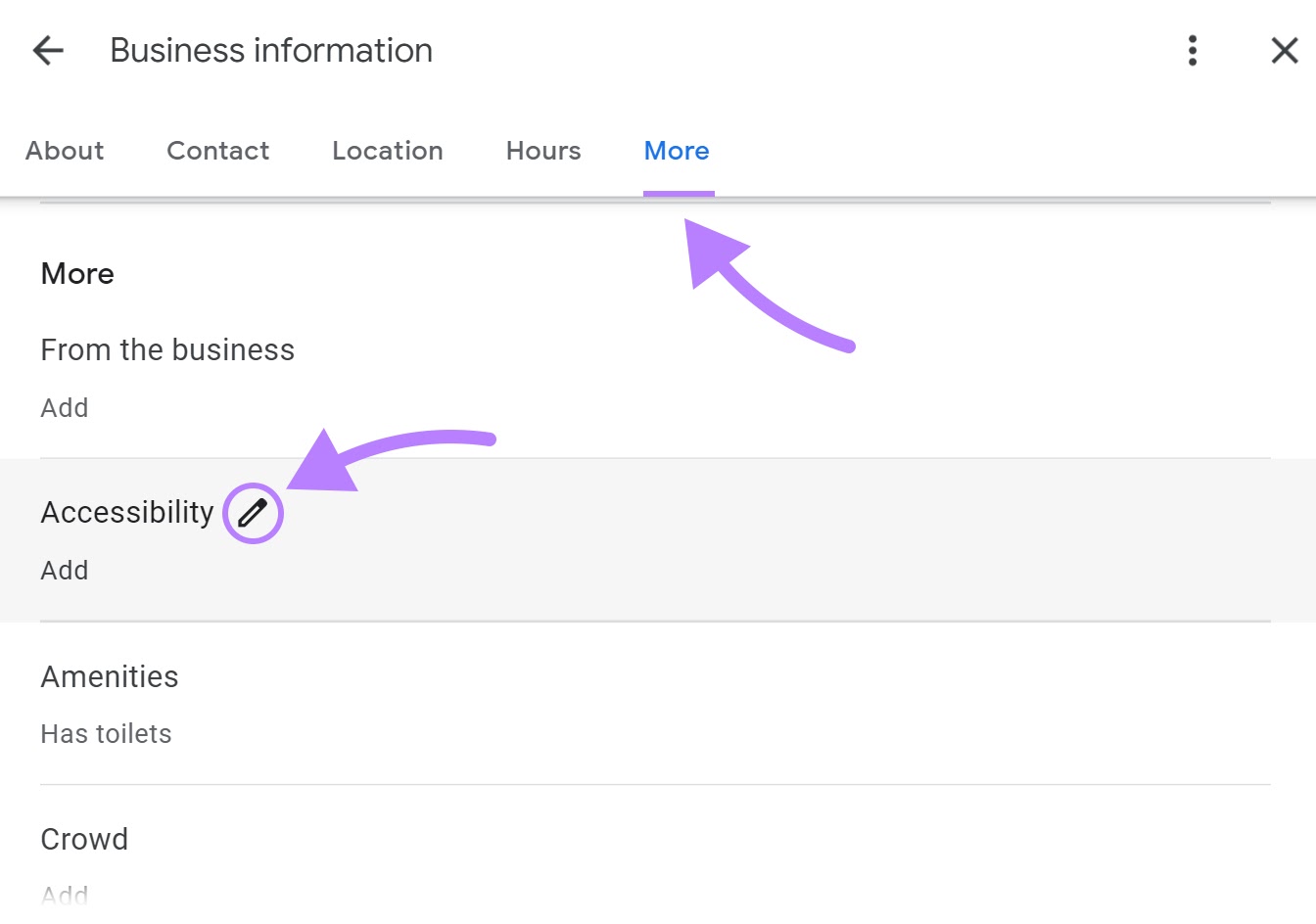Click the Has toilets text
Viewport: 1316px width, 924px height.
(106, 733)
